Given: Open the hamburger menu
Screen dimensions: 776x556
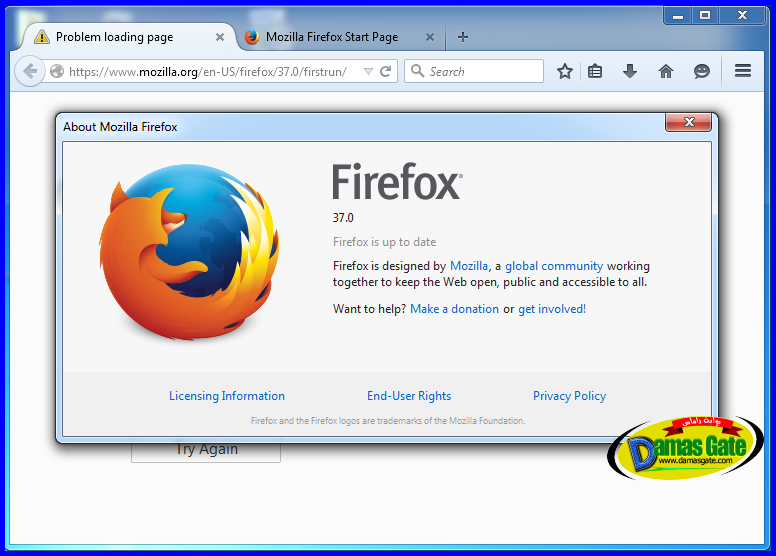Looking at the screenshot, I should (x=742, y=71).
